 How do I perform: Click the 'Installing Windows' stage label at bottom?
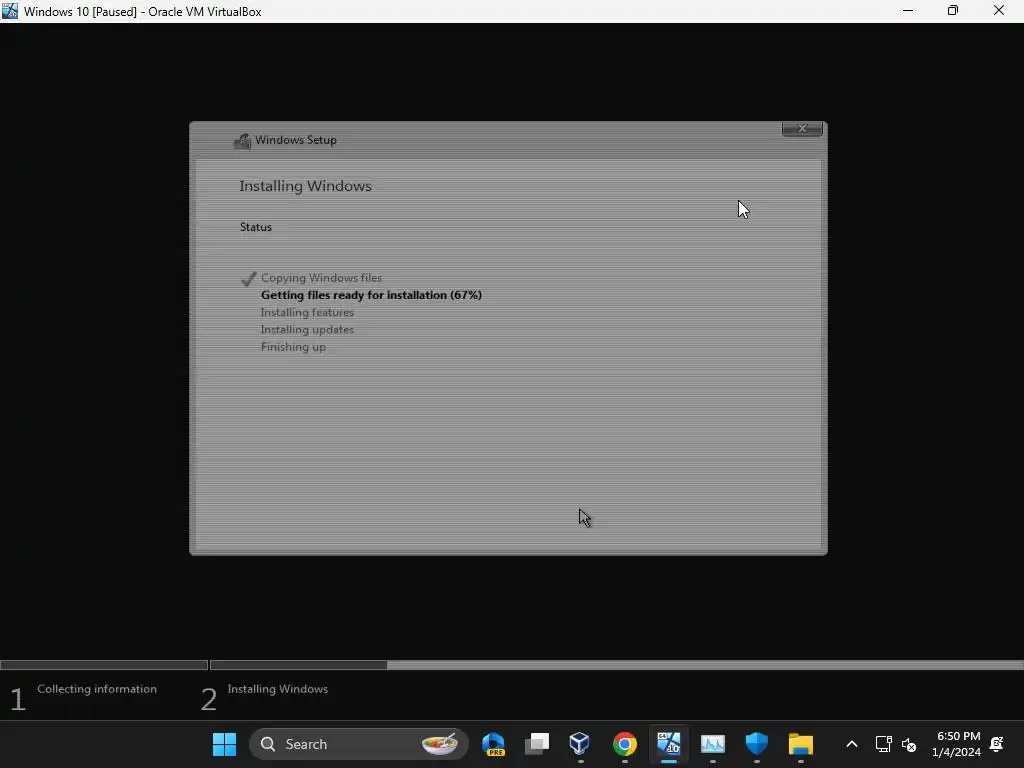278,689
